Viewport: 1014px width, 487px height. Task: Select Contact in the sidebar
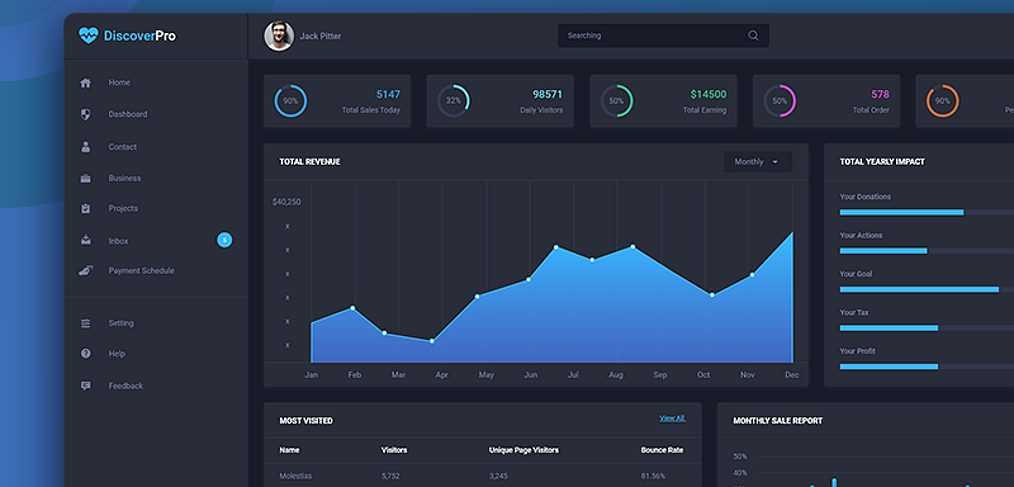point(122,147)
